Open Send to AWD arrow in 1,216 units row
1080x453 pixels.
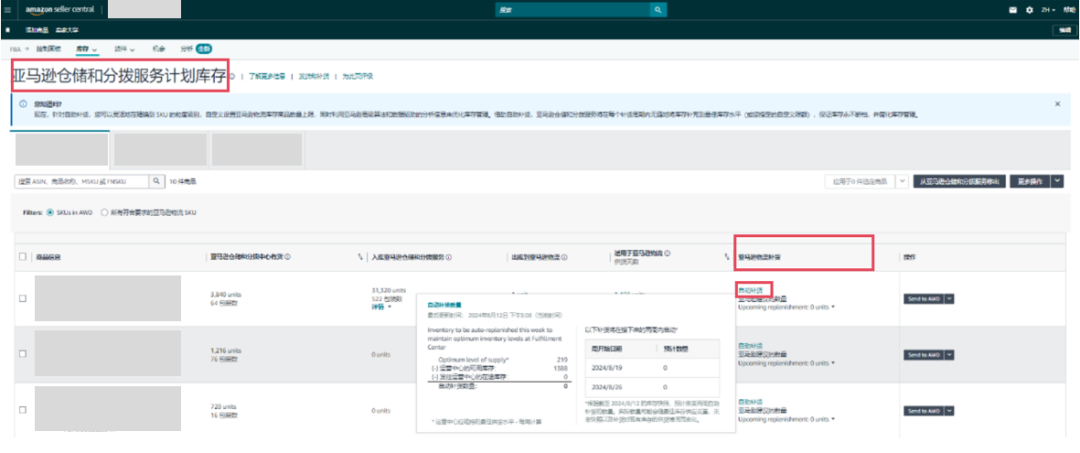click(949, 355)
